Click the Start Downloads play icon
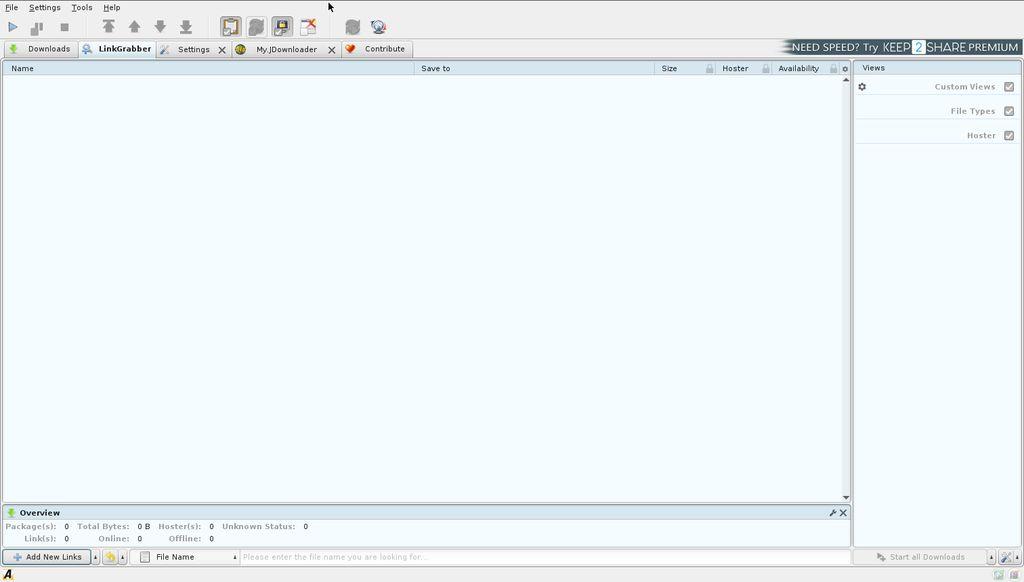This screenshot has width=1024, height=582. (13, 27)
